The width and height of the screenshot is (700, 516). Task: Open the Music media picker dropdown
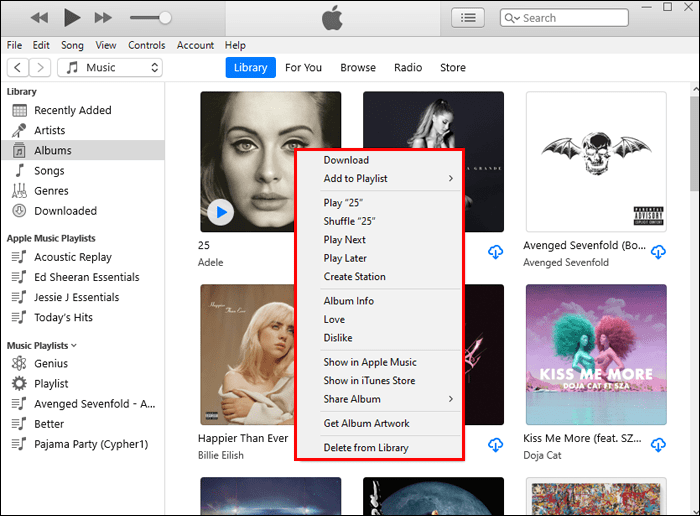point(110,67)
